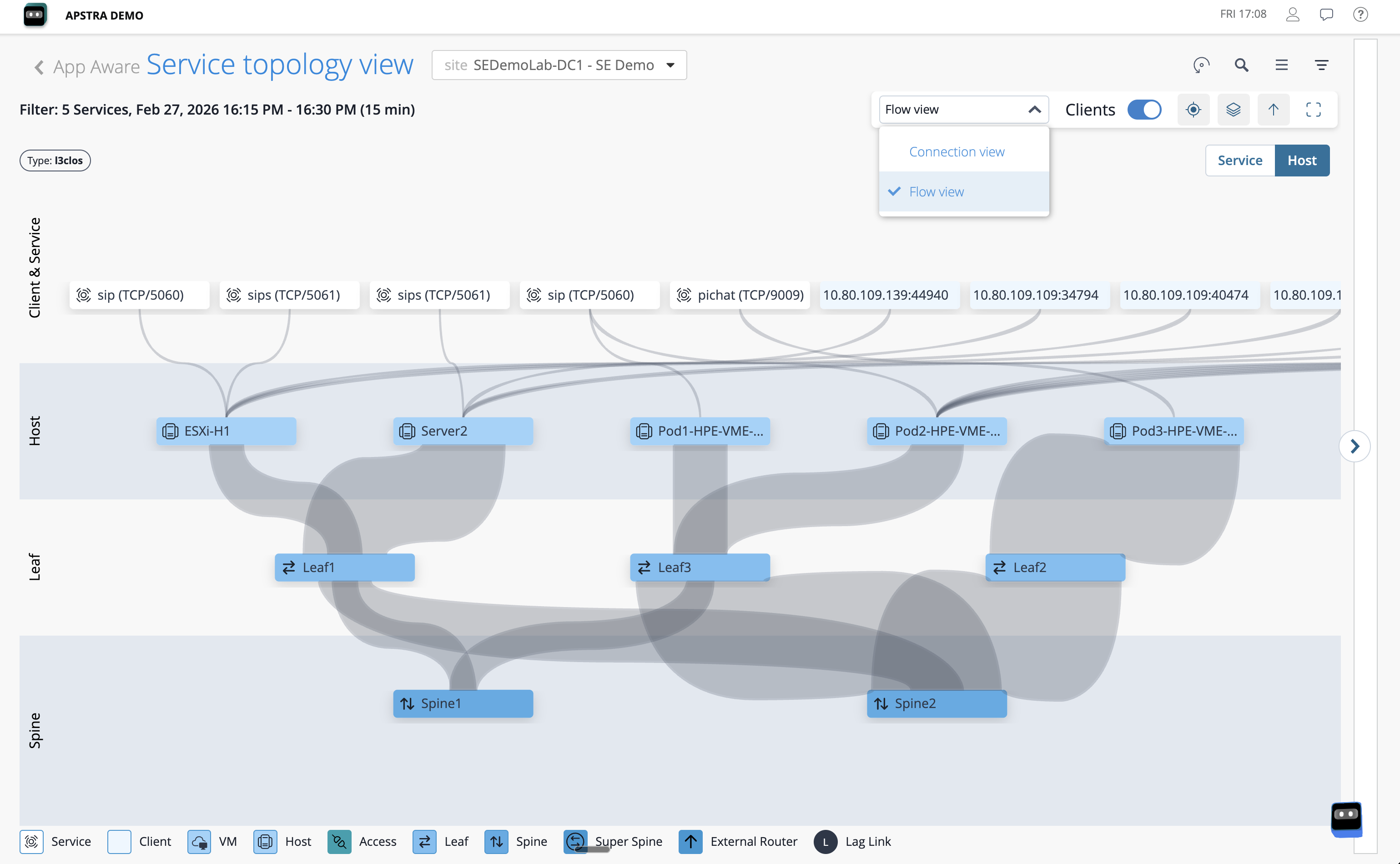The width and height of the screenshot is (1400, 864).
Task: Select the Leaf3 node in the topology
Action: pos(700,567)
